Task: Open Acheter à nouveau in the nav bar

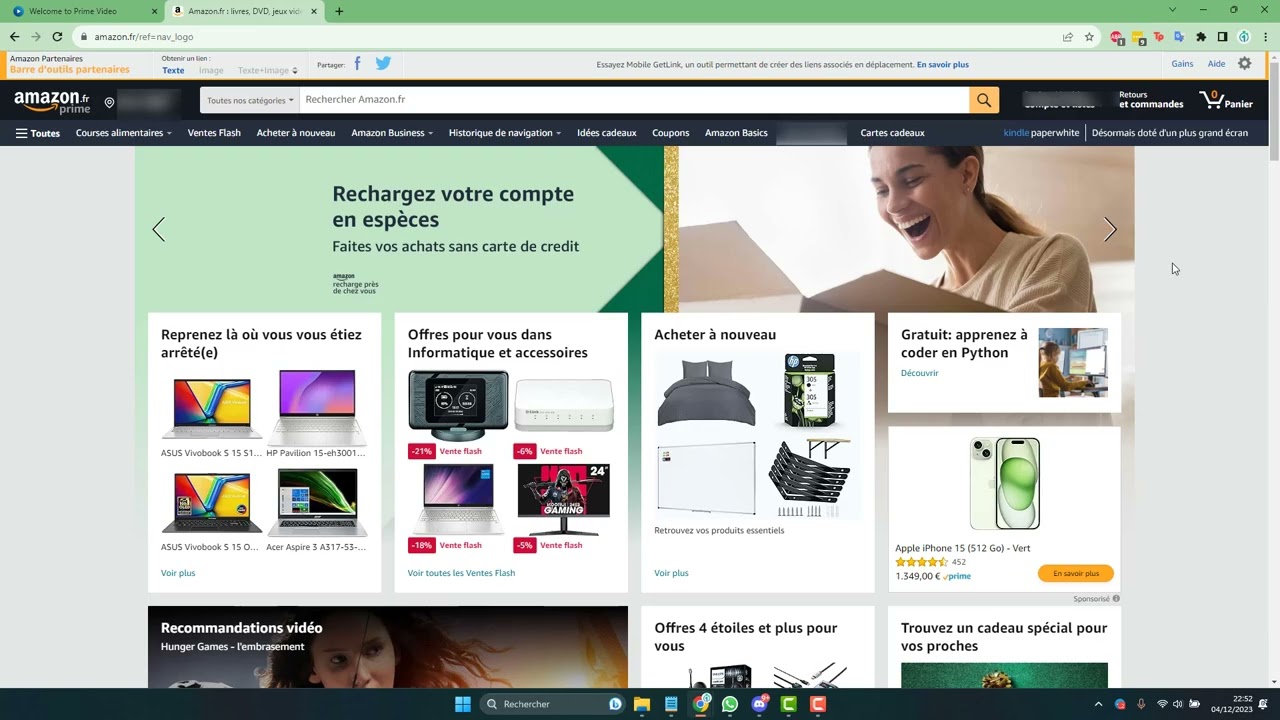Action: coord(296,133)
